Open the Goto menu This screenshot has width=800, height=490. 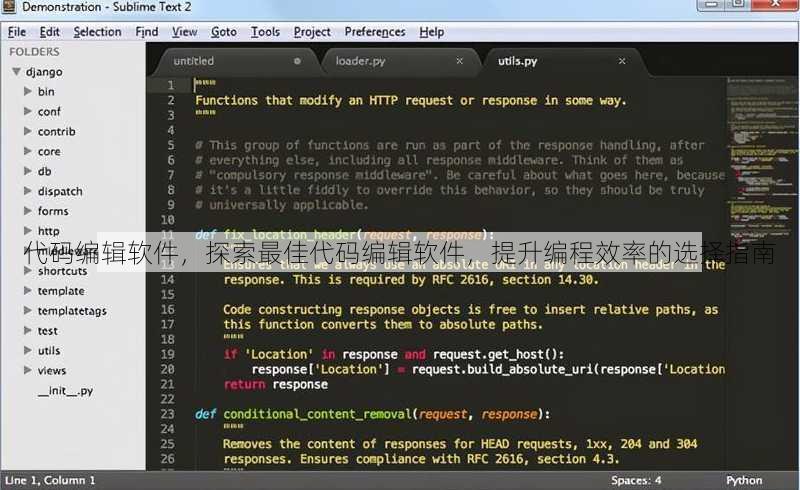223,32
